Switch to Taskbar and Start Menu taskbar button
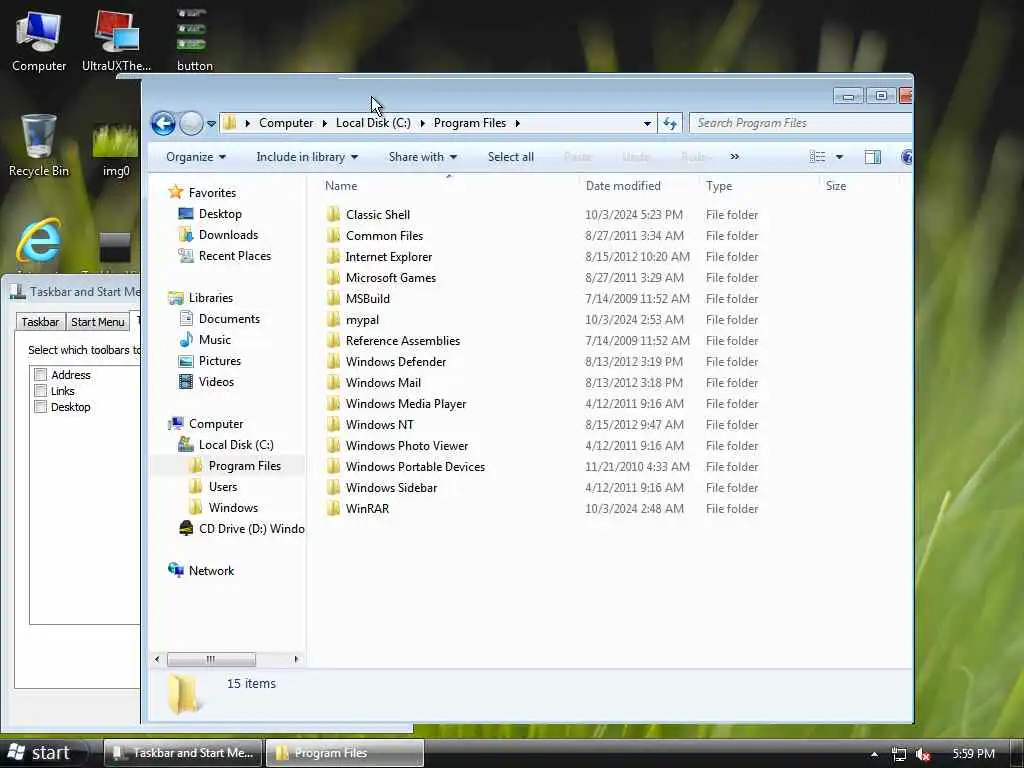This screenshot has height=768, width=1024. (184, 753)
